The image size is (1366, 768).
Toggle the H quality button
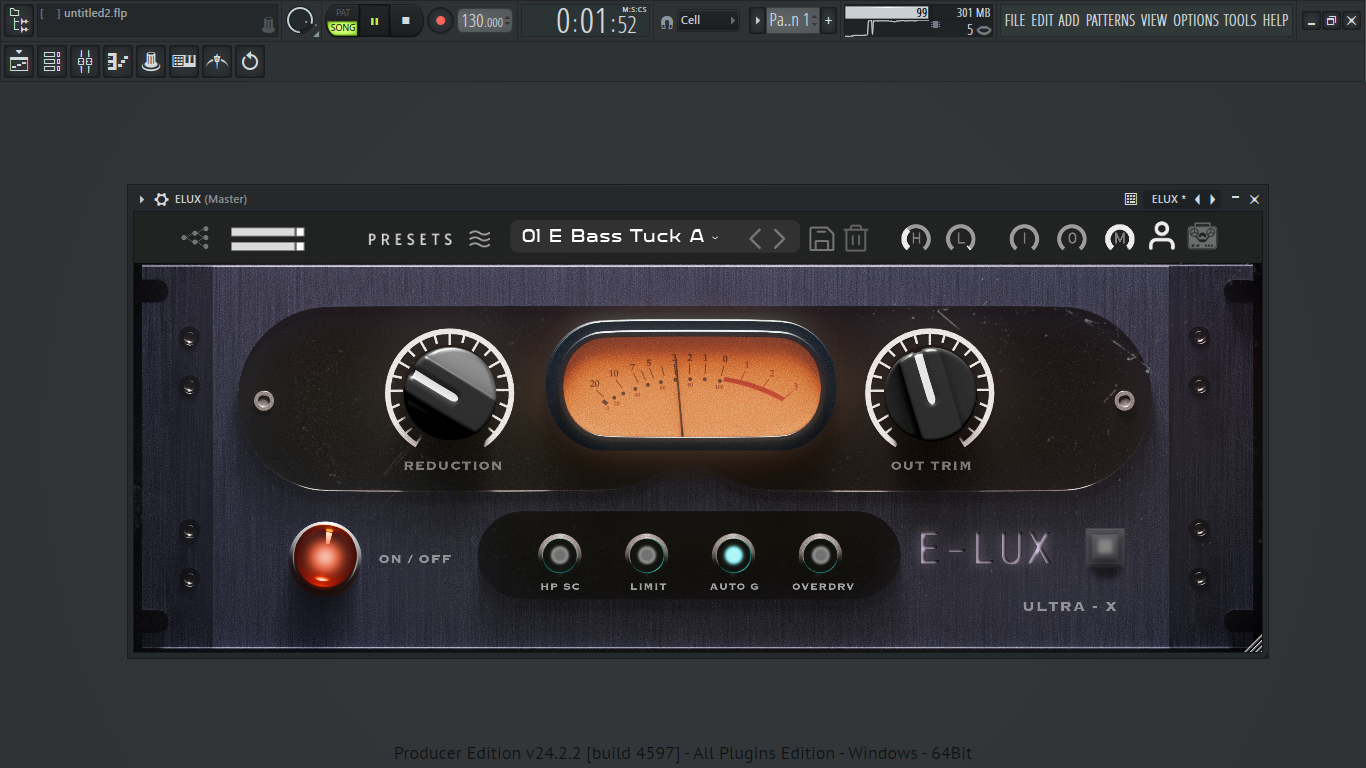915,238
